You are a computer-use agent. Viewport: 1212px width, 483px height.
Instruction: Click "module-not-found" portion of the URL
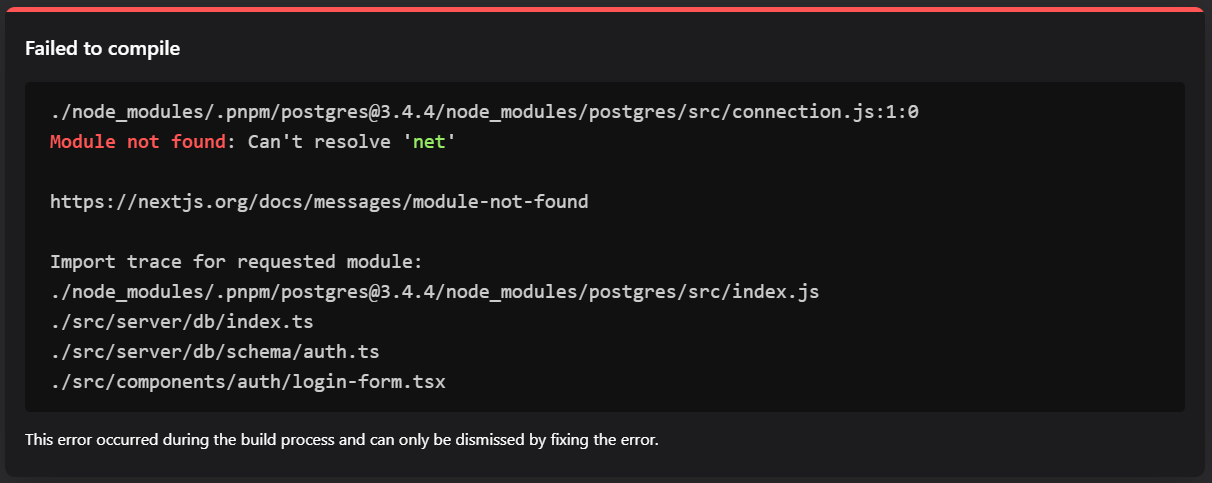[x=501, y=202]
